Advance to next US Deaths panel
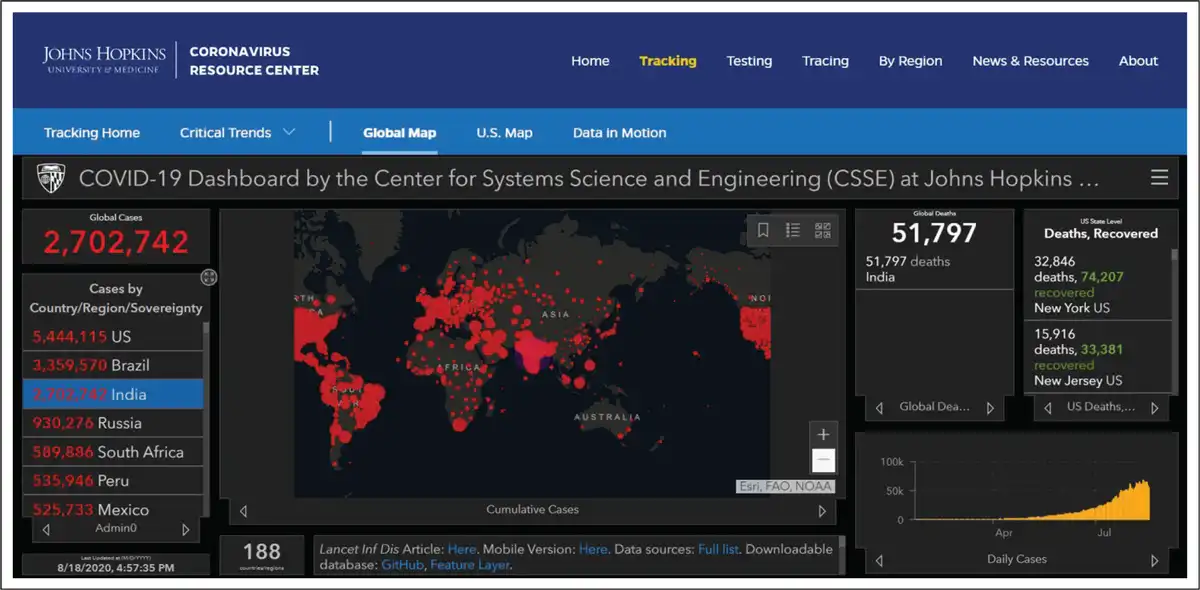Viewport: 1200px width, 590px height. [1154, 408]
